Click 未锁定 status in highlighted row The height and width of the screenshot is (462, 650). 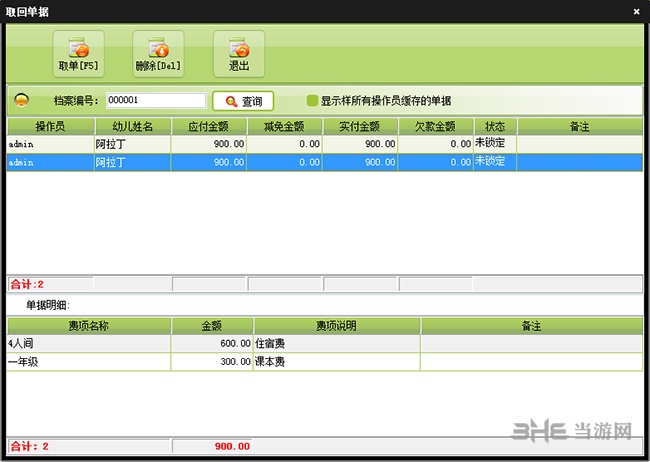click(x=490, y=161)
